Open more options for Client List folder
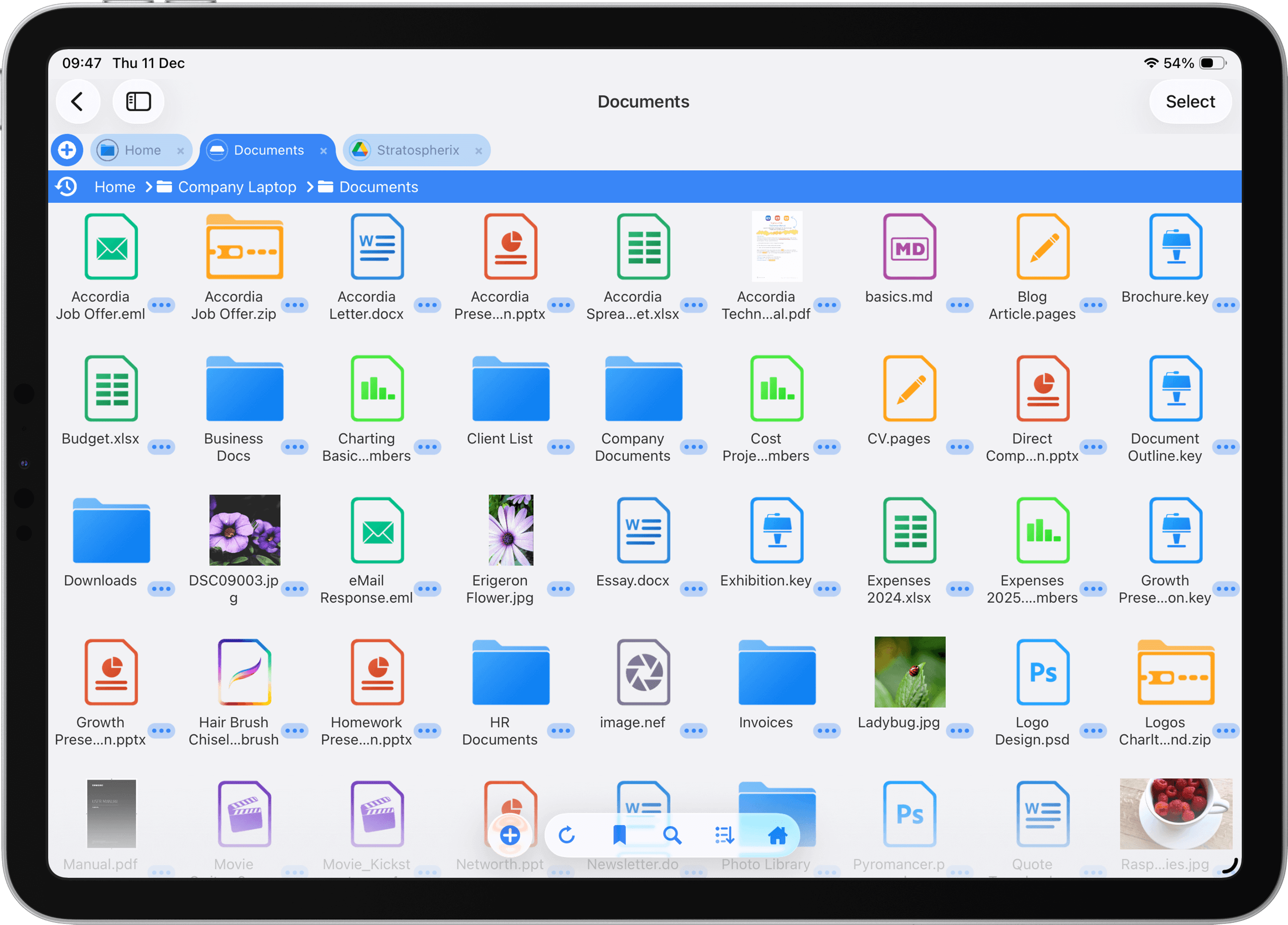This screenshot has width=1288, height=925. (561, 447)
